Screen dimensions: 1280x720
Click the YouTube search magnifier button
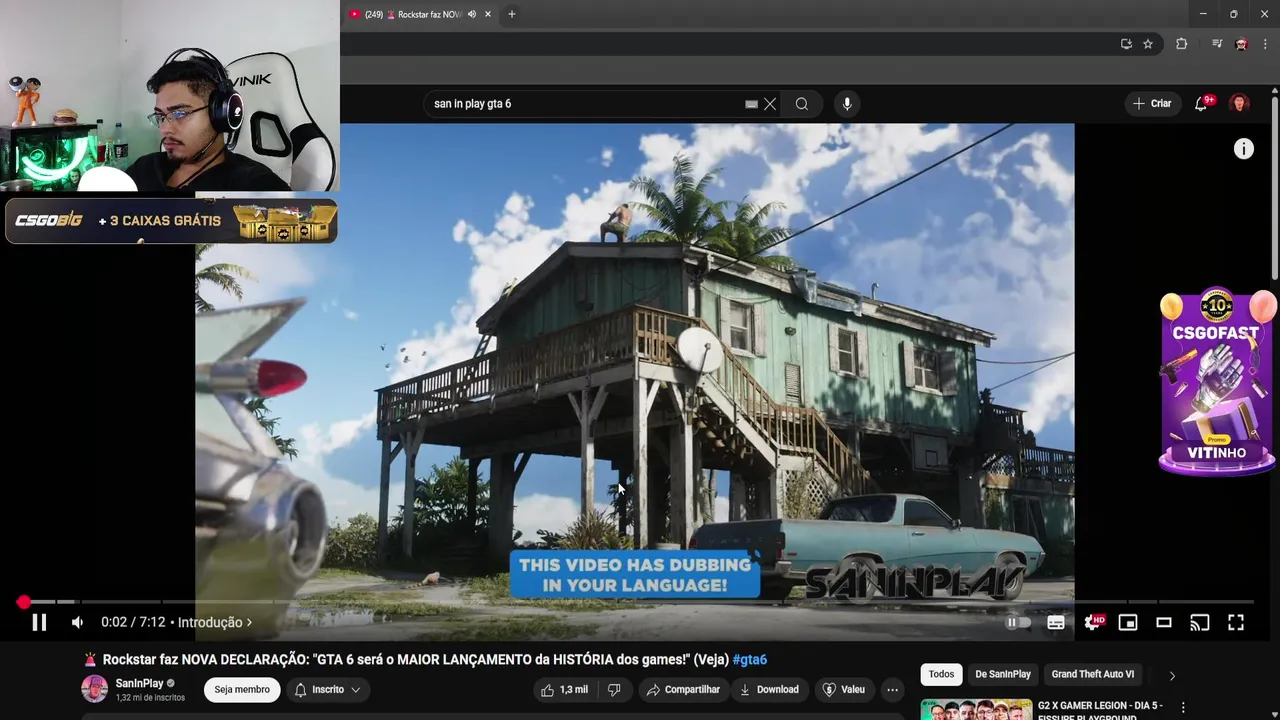(x=802, y=104)
